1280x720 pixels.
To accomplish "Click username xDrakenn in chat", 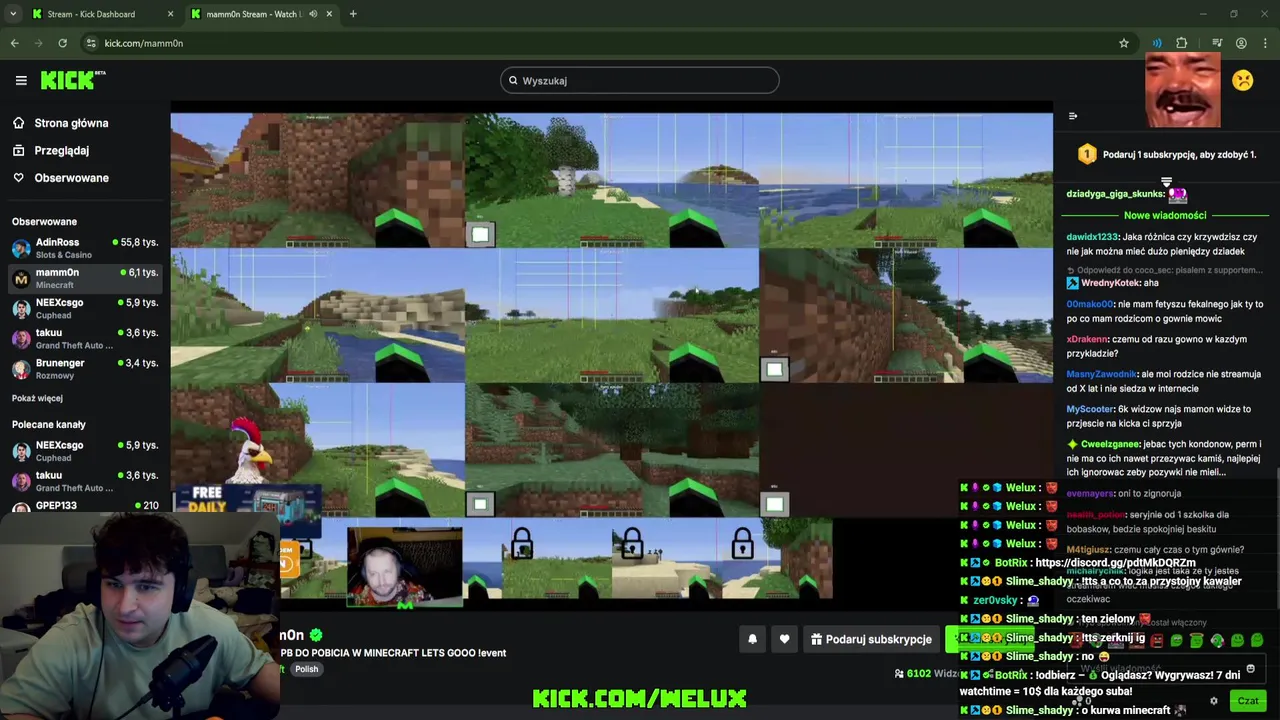I will pos(1087,339).
